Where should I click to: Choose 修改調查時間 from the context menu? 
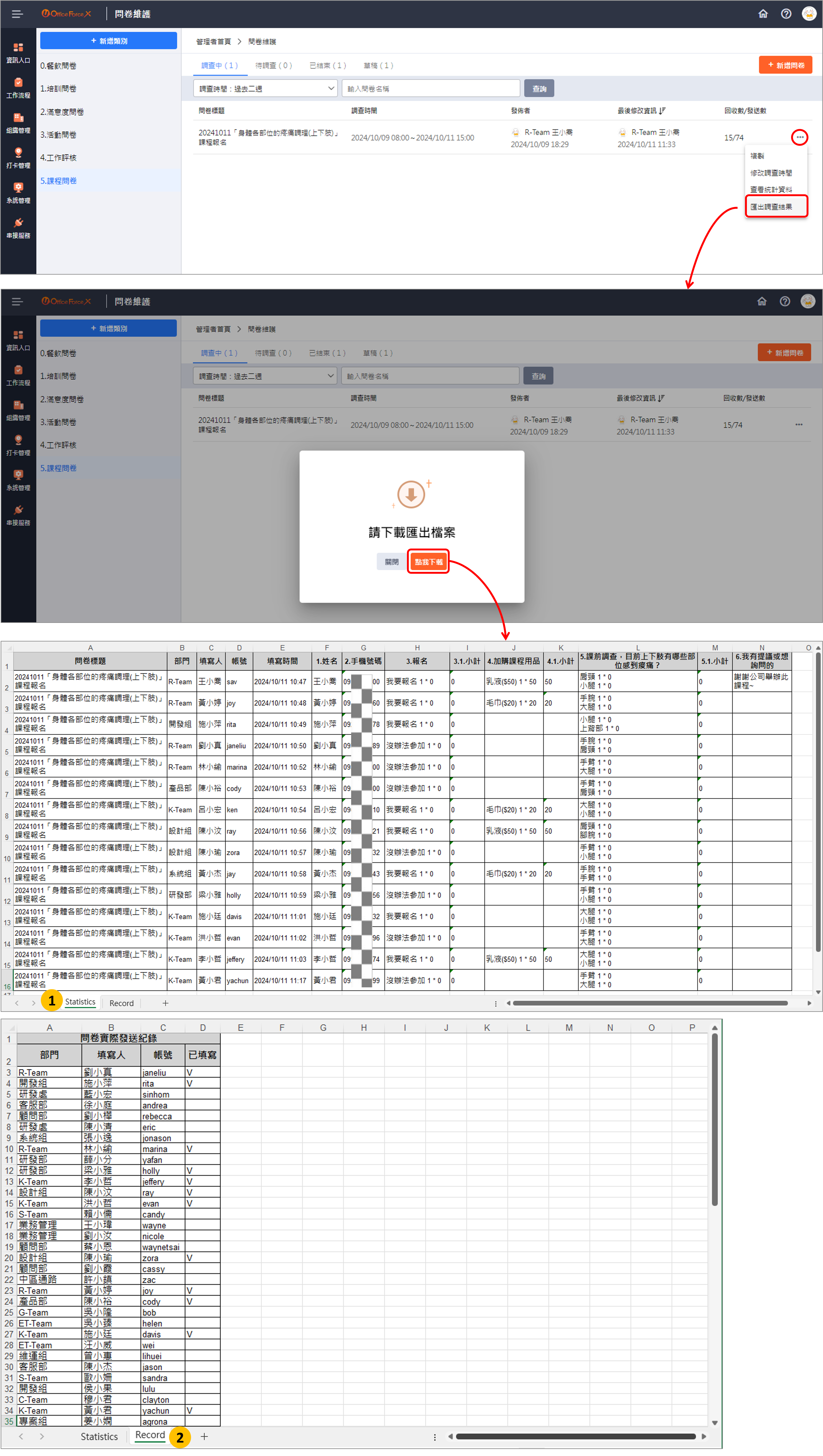771,173
